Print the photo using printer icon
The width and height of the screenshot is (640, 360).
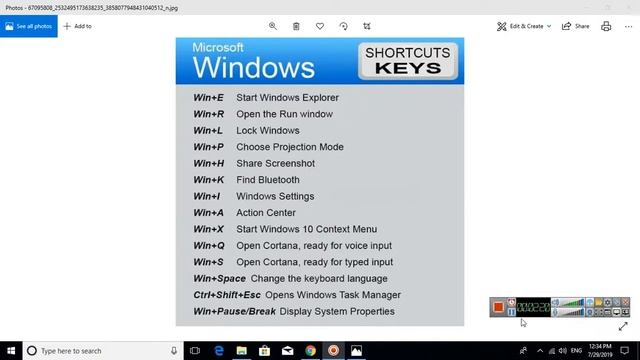click(606, 26)
